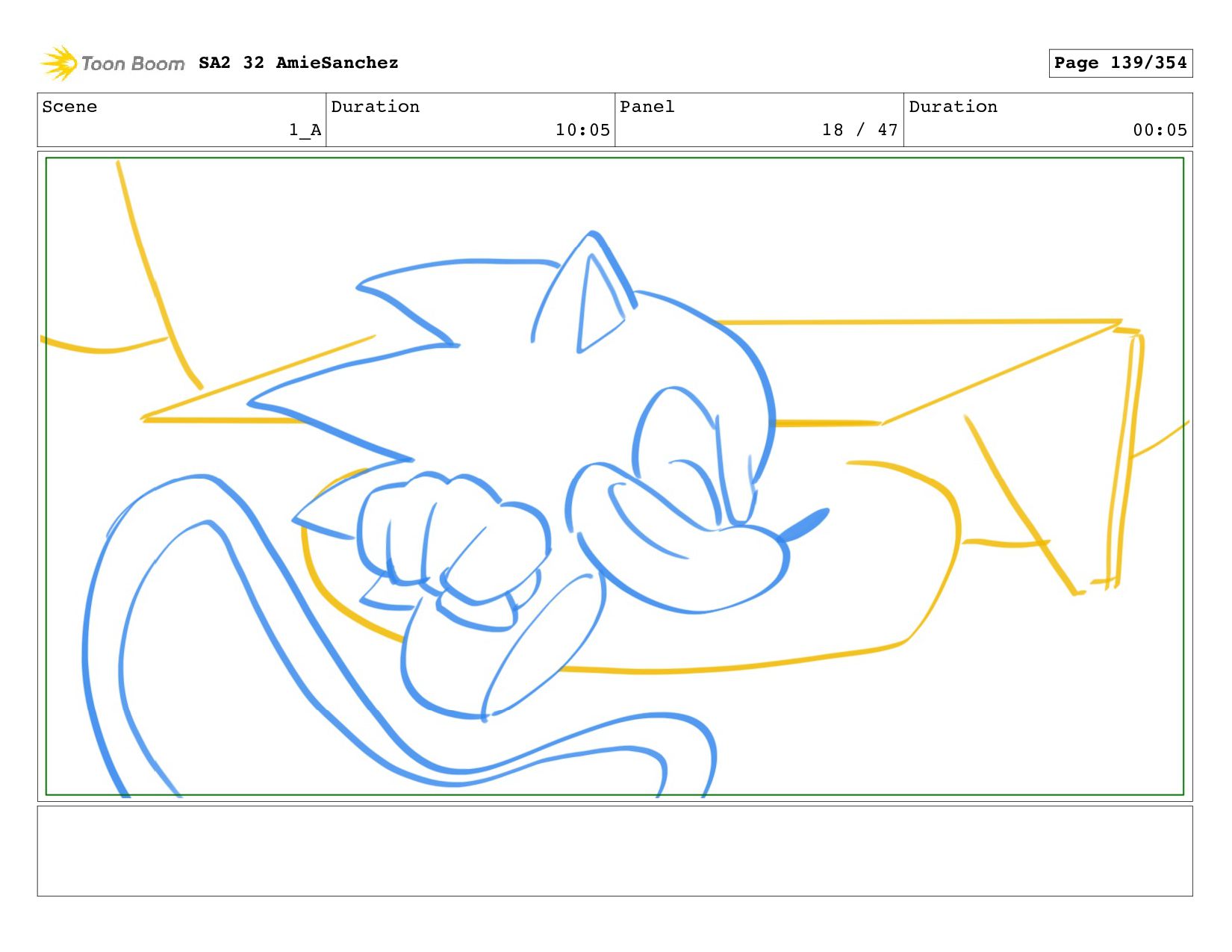The image size is (1232, 952).
Task: Click the storyboard panel sketch thumbnail
Action: [615, 476]
